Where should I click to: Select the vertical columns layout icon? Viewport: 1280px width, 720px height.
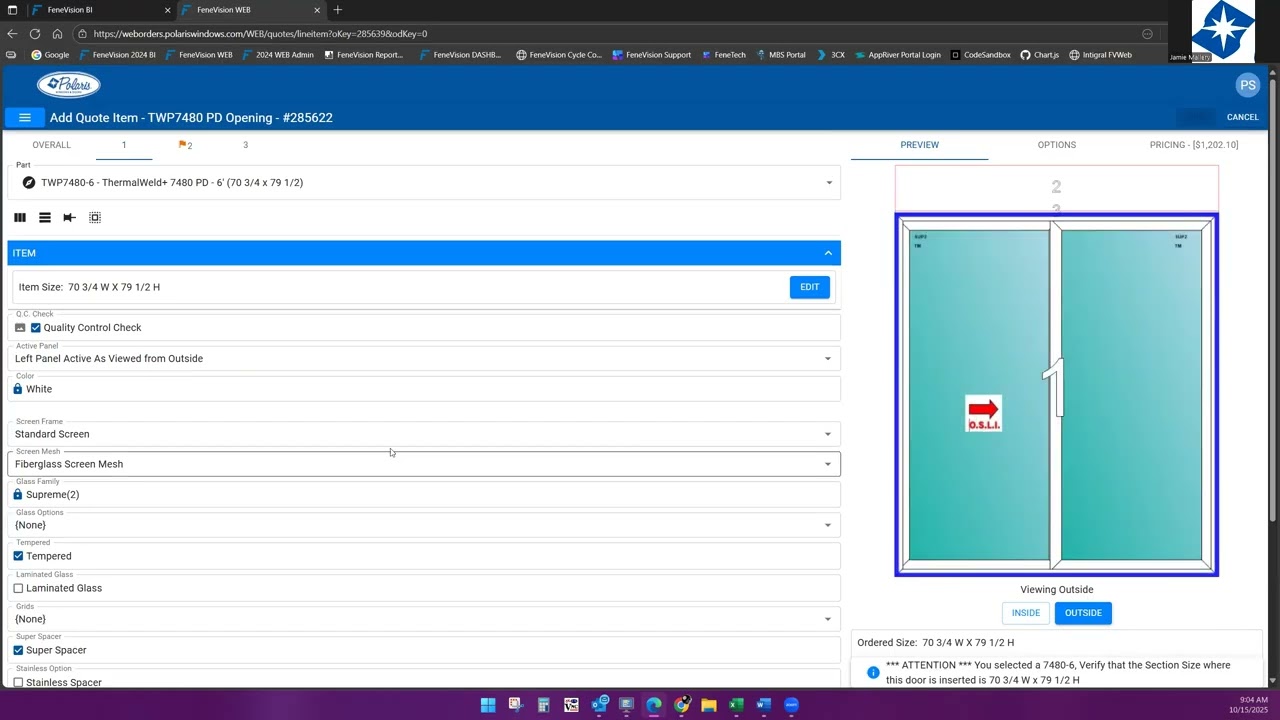coord(20,217)
